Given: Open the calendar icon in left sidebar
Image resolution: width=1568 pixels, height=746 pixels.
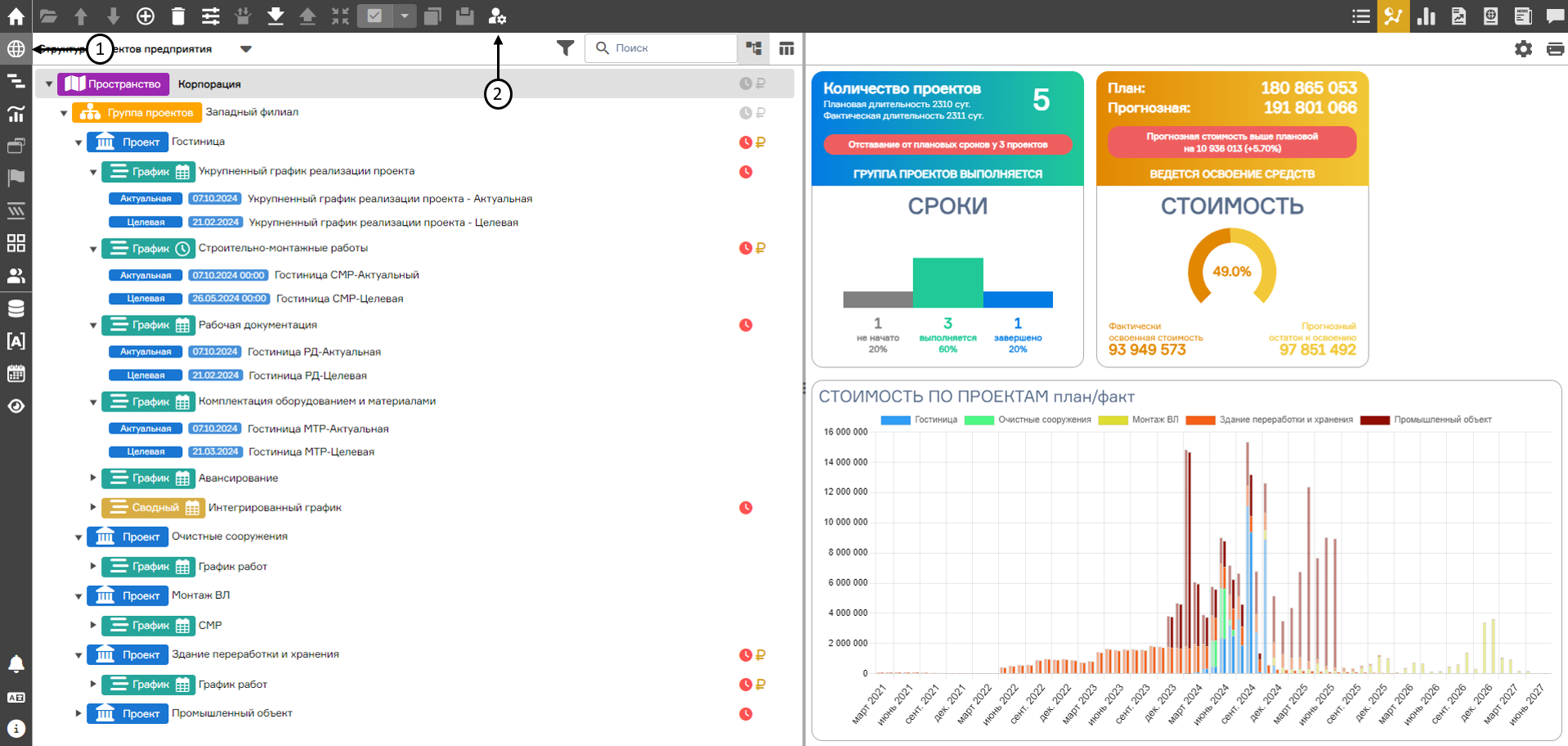Looking at the screenshot, I should [x=16, y=374].
